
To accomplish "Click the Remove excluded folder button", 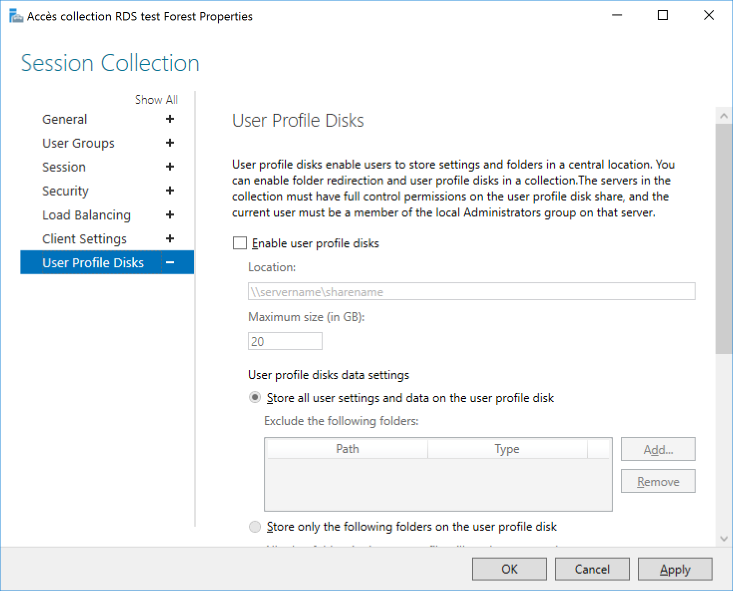I will 658,481.
